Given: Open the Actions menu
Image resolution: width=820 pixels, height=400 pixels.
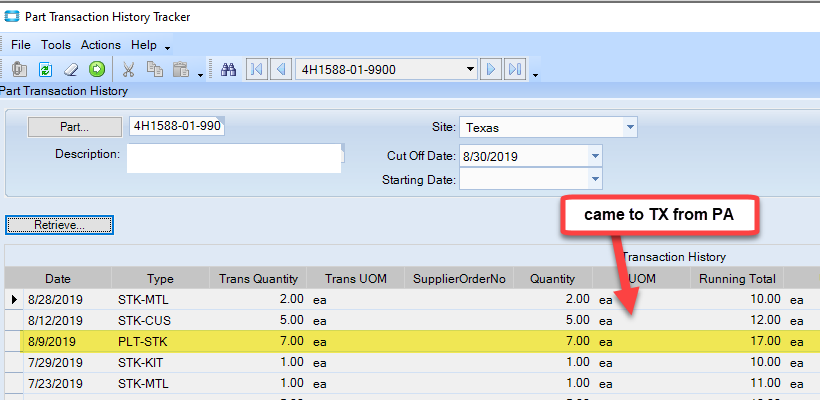Looking at the screenshot, I should coord(100,45).
